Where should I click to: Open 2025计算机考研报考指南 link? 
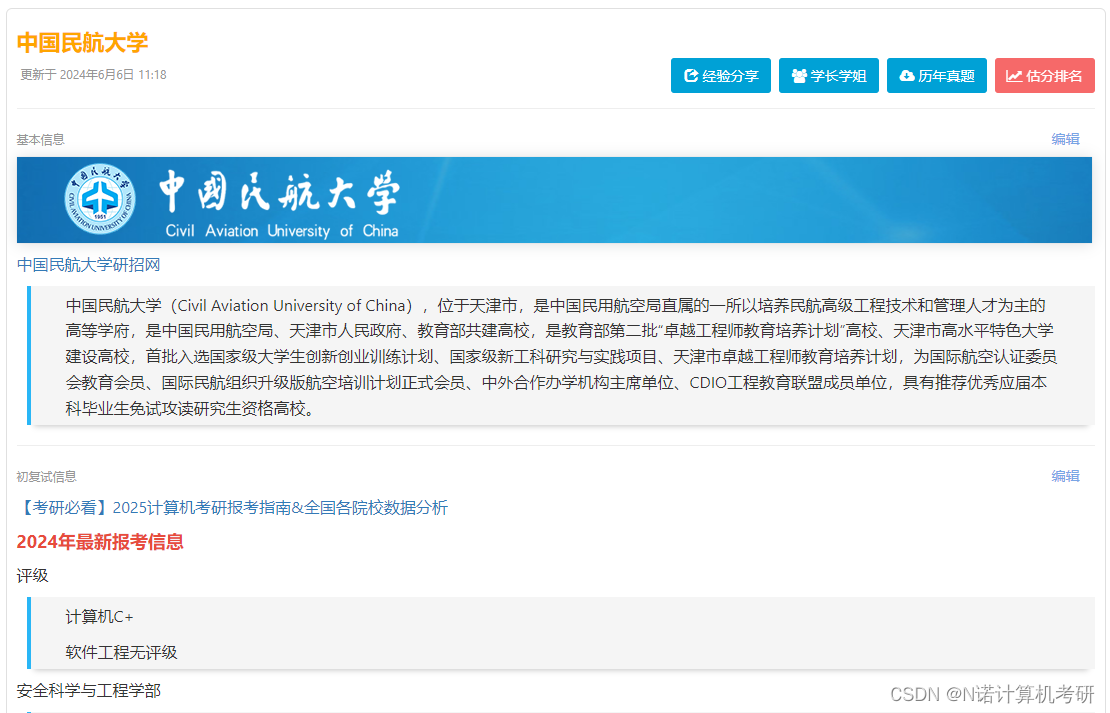[x=232, y=508]
